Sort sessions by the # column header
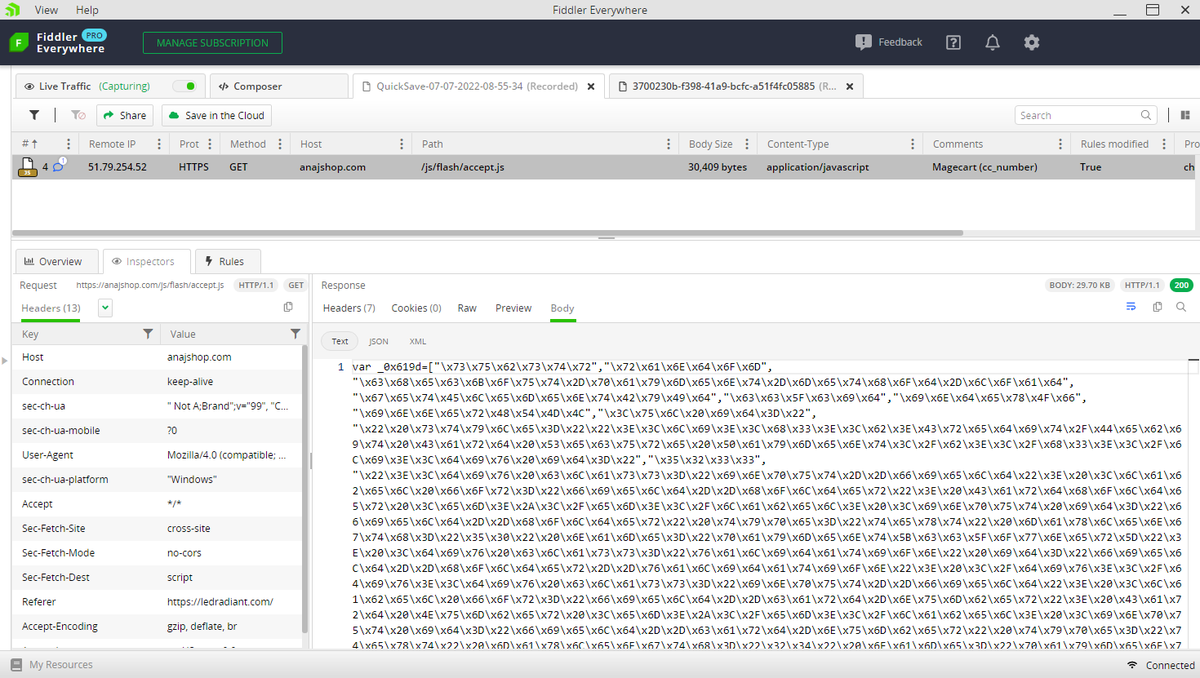The image size is (1200, 678). pos(28,144)
